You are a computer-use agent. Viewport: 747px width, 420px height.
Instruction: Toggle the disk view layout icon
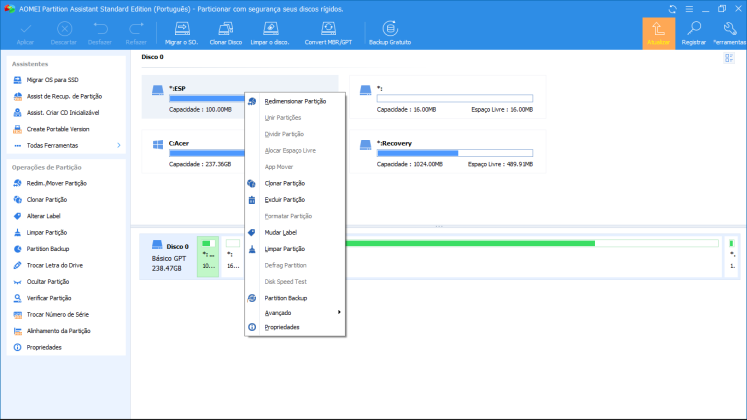(729, 58)
